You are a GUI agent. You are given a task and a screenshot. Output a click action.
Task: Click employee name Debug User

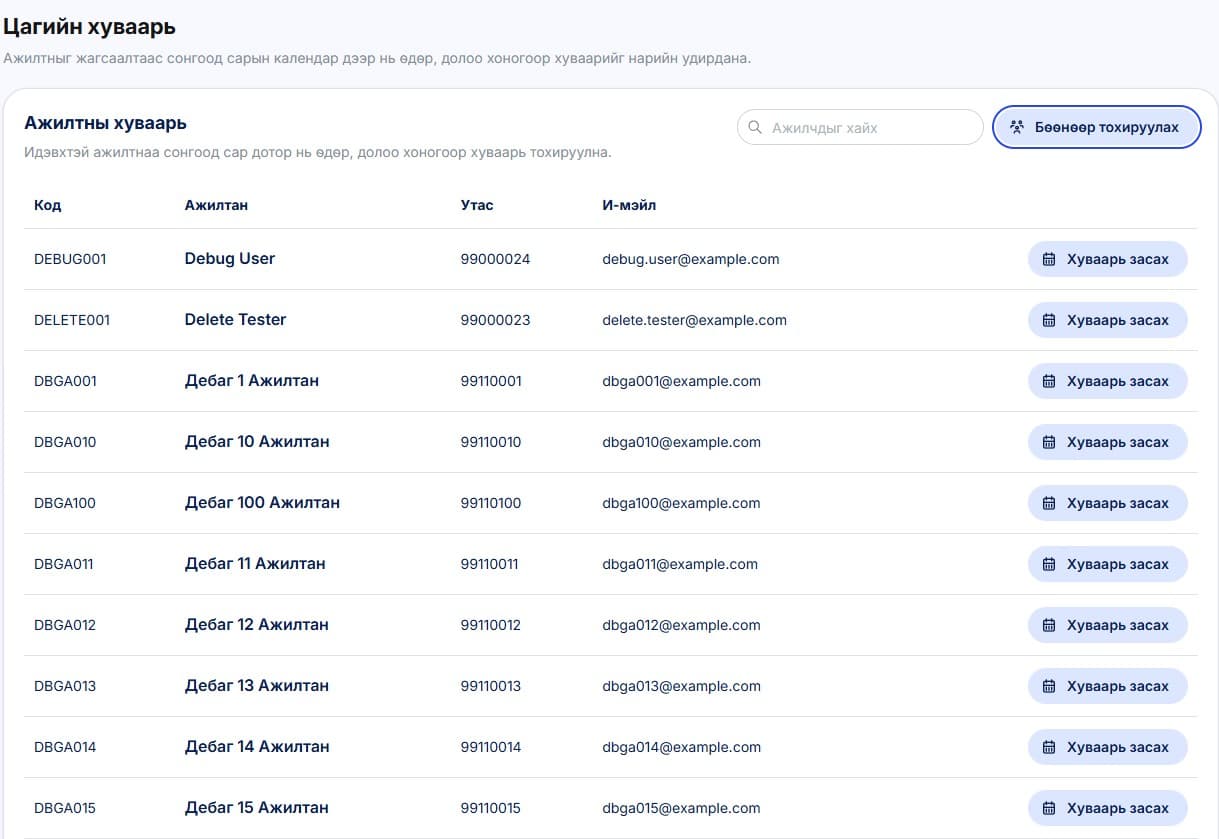tap(230, 259)
